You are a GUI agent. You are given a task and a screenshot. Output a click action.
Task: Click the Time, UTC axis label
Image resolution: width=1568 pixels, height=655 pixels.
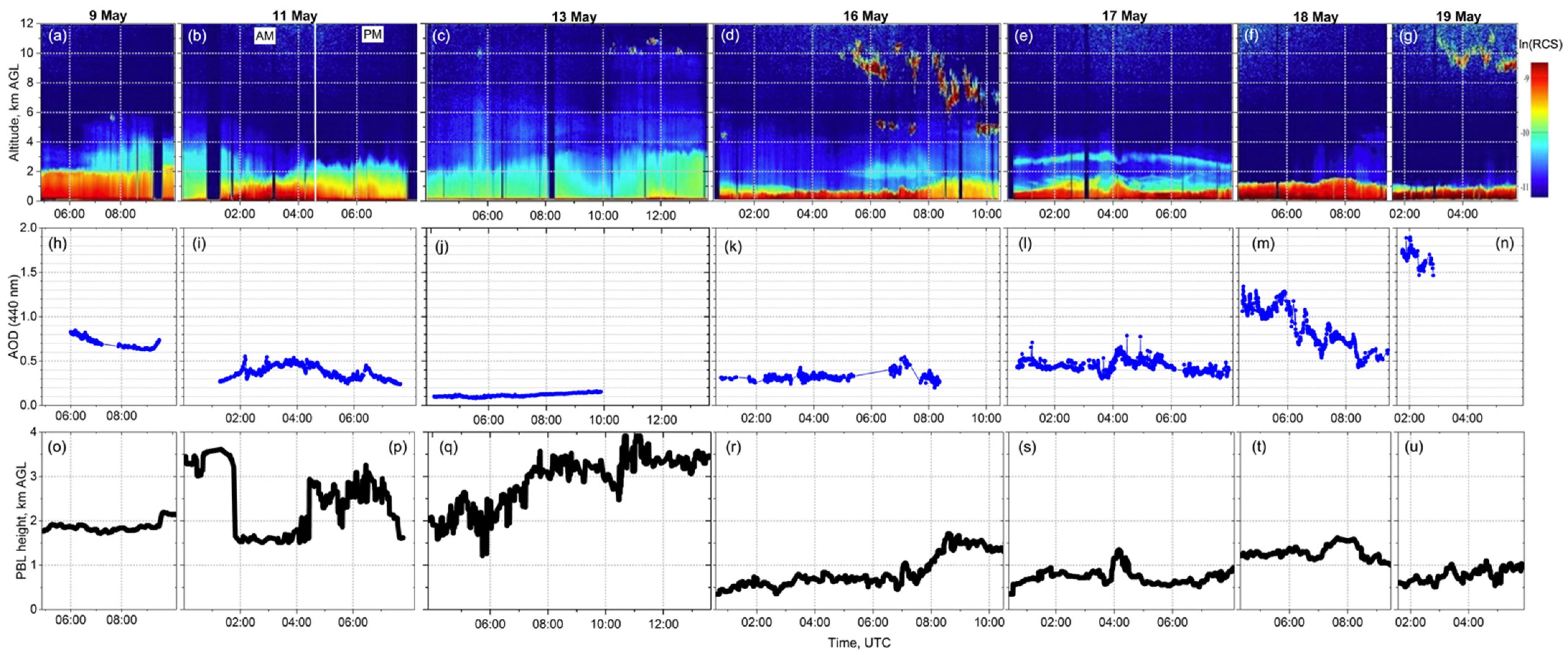point(859,642)
